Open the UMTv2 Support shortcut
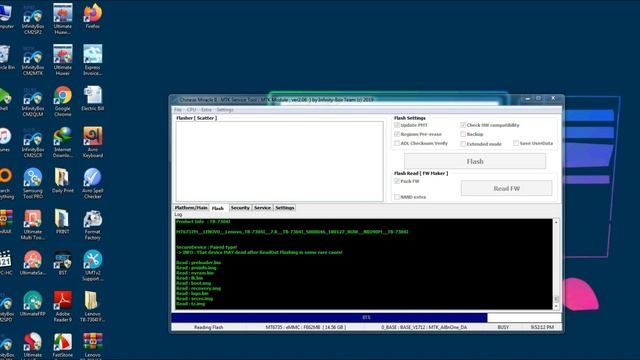This screenshot has height=360, width=640. click(93, 265)
